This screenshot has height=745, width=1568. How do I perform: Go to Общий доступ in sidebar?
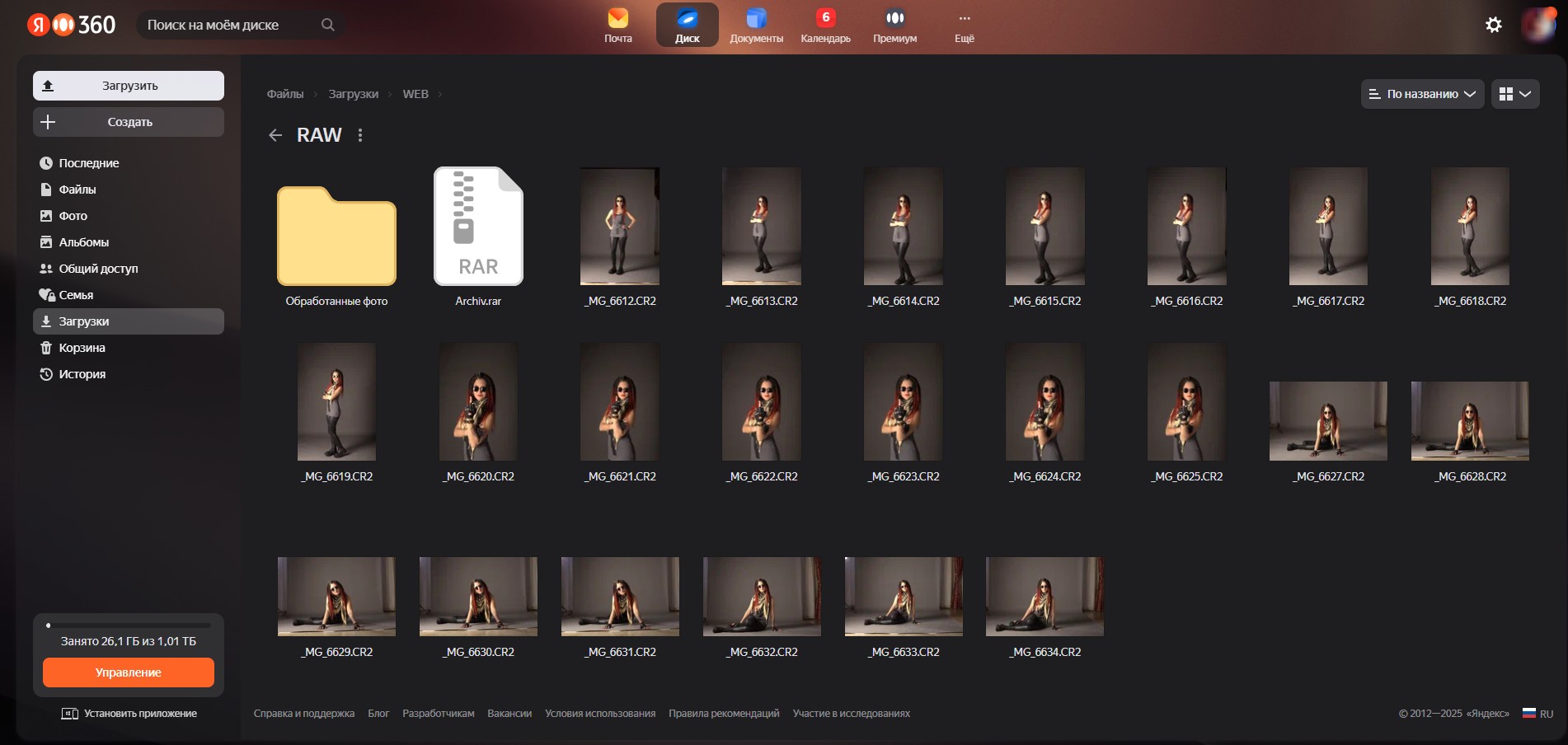click(x=98, y=269)
